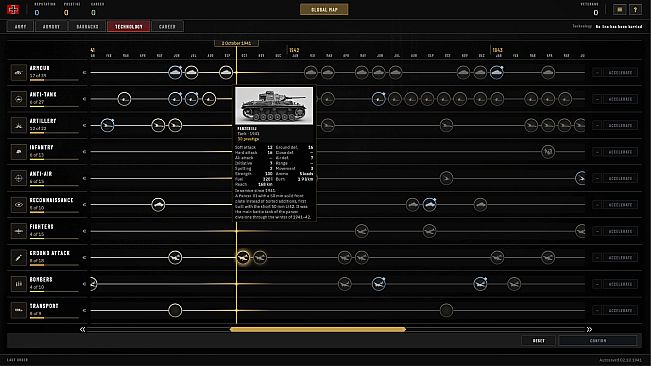Select the only Infantry tech node

click(x=548, y=152)
